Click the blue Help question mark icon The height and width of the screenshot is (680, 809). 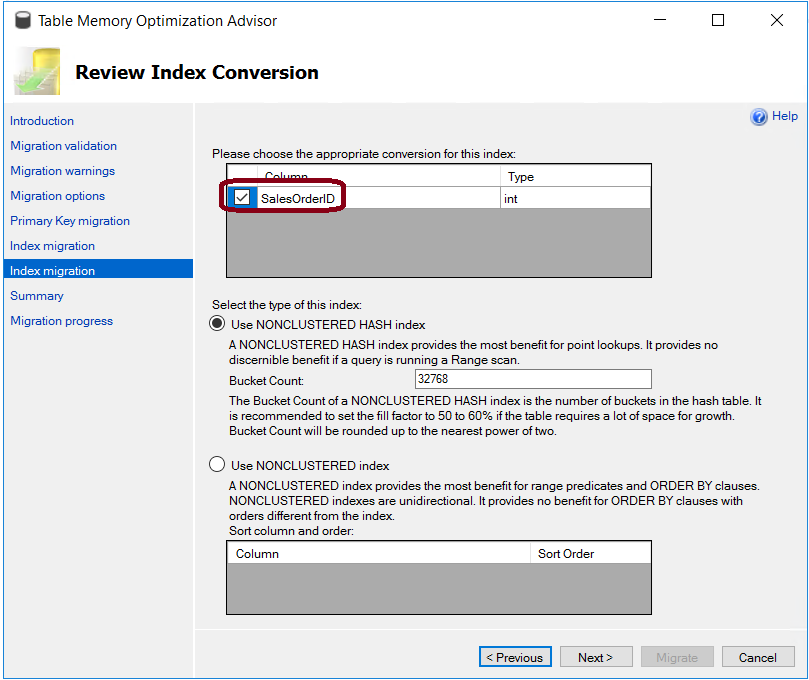coord(758,117)
